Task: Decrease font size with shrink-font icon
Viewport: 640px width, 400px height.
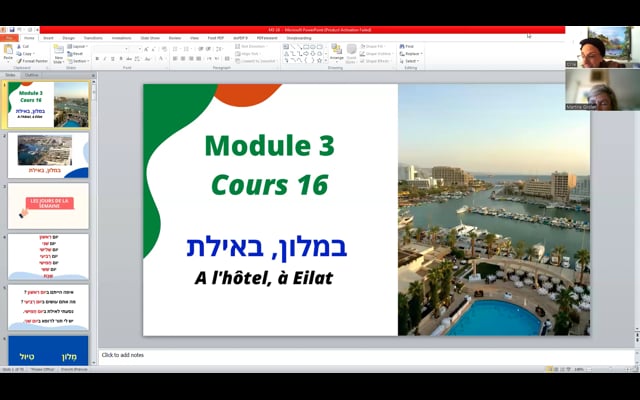Action: (153, 49)
